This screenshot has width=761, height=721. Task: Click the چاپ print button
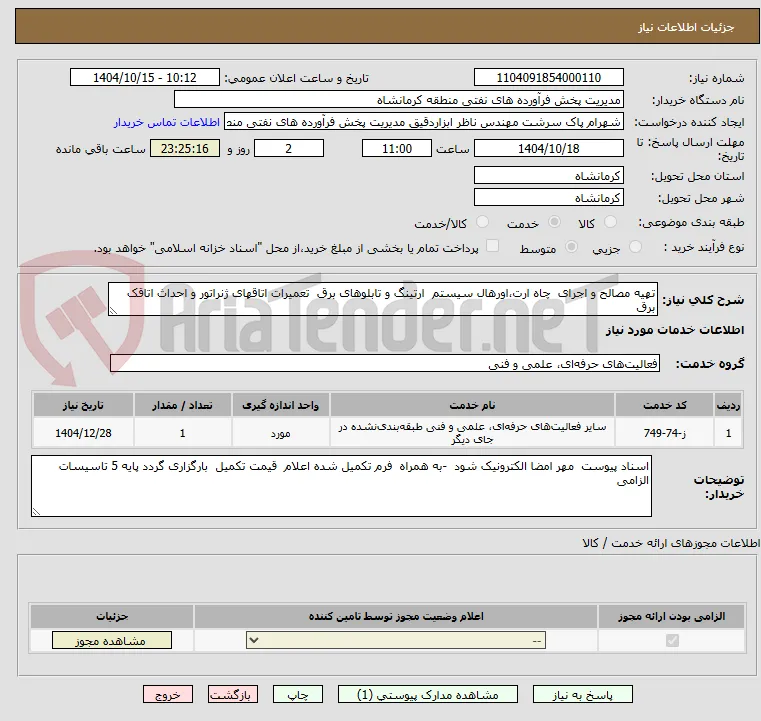(298, 694)
